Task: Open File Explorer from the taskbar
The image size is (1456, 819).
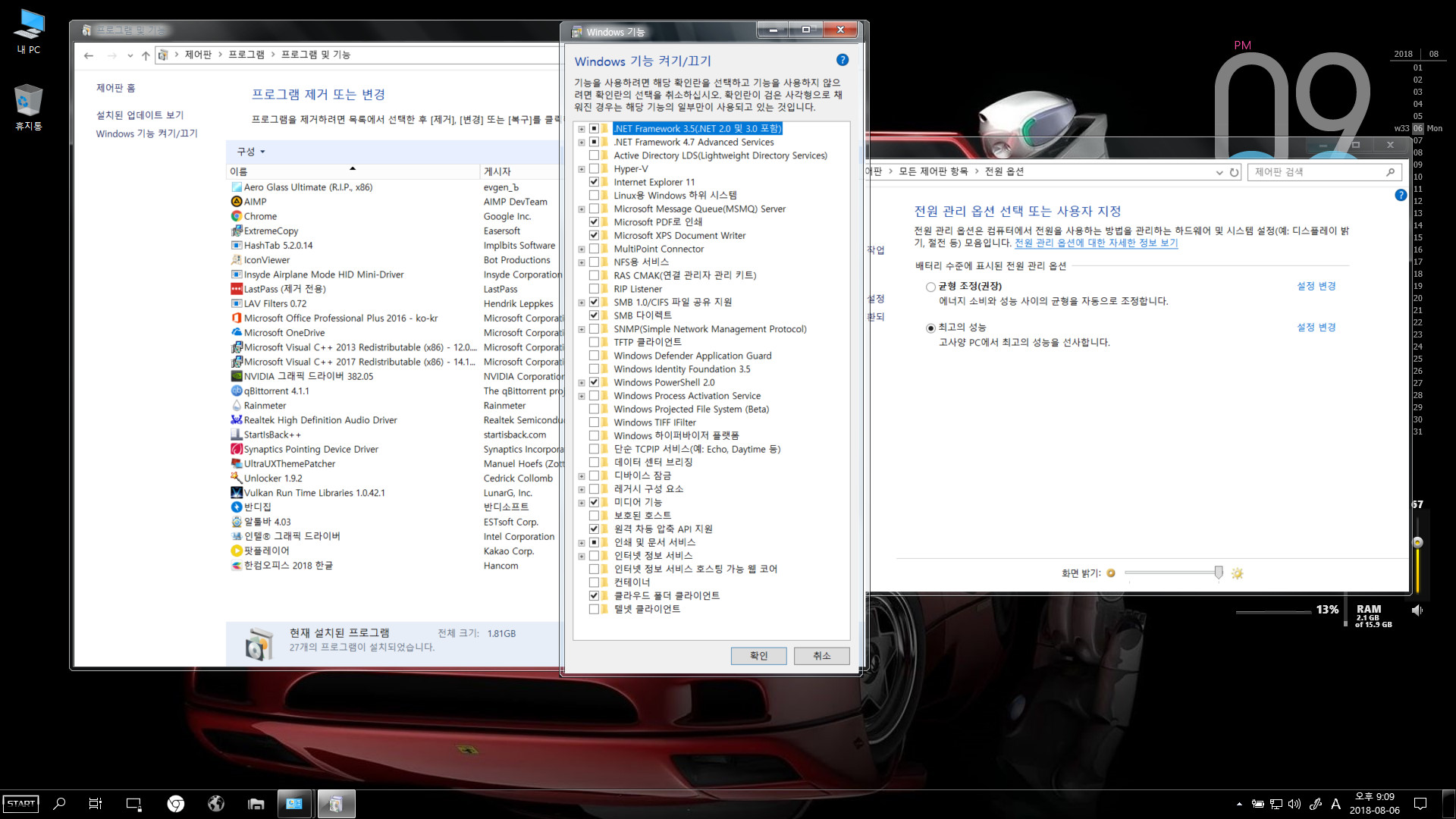Action: pos(256,804)
